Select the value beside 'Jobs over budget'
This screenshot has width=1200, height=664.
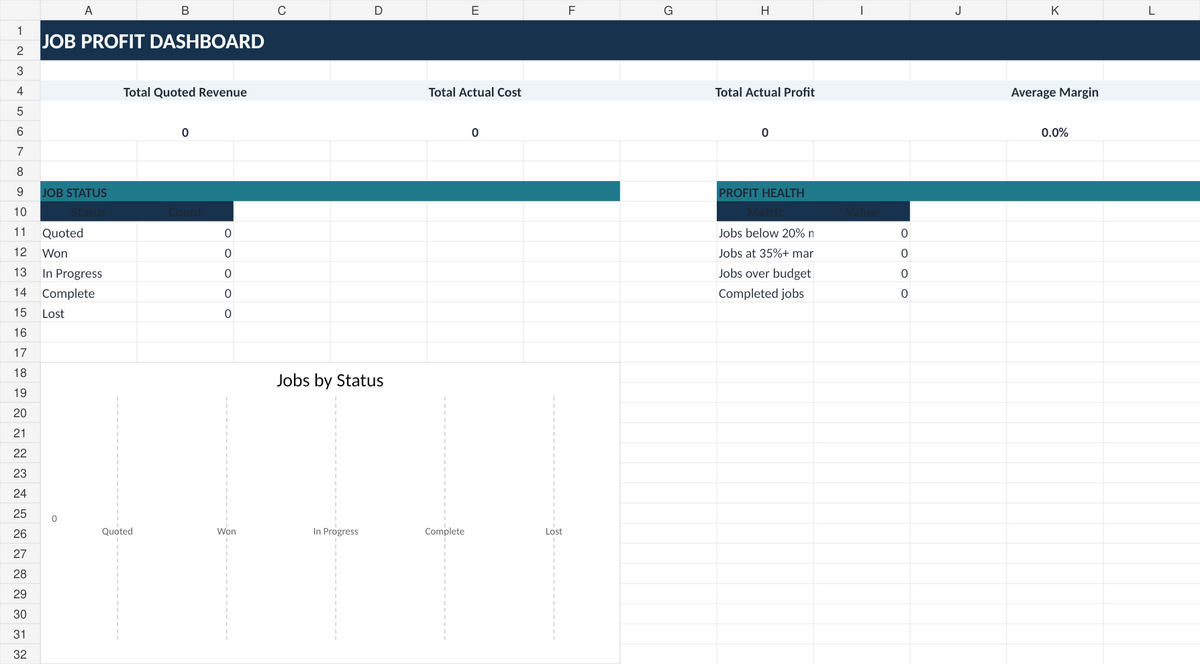click(862, 273)
